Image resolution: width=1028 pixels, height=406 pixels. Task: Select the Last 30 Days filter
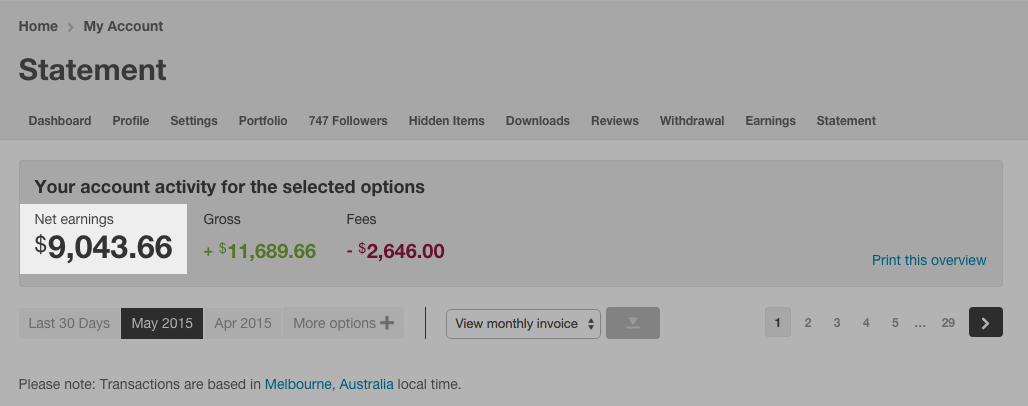69,324
